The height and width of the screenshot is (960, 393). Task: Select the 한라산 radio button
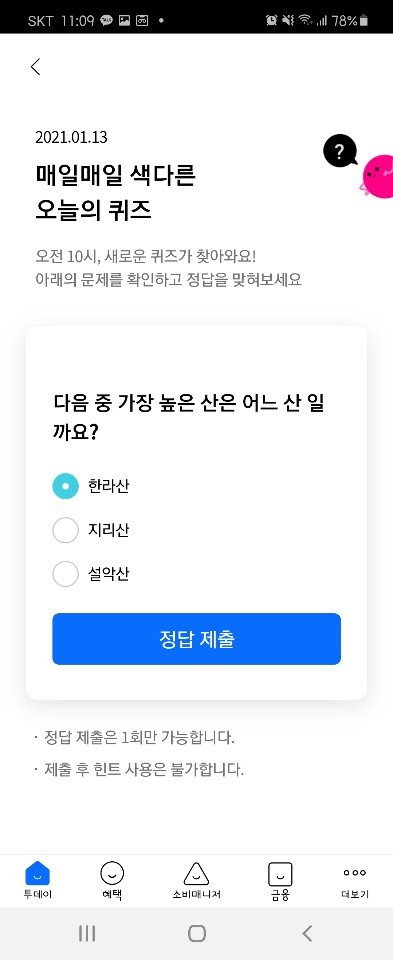click(66, 487)
